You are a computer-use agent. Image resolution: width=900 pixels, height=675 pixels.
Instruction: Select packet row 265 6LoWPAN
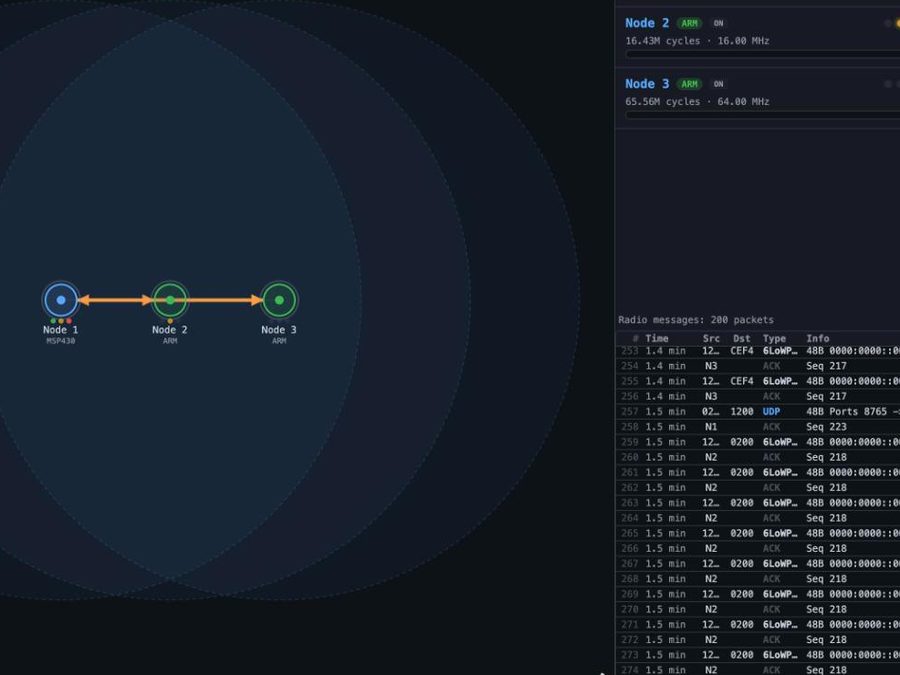coord(758,533)
